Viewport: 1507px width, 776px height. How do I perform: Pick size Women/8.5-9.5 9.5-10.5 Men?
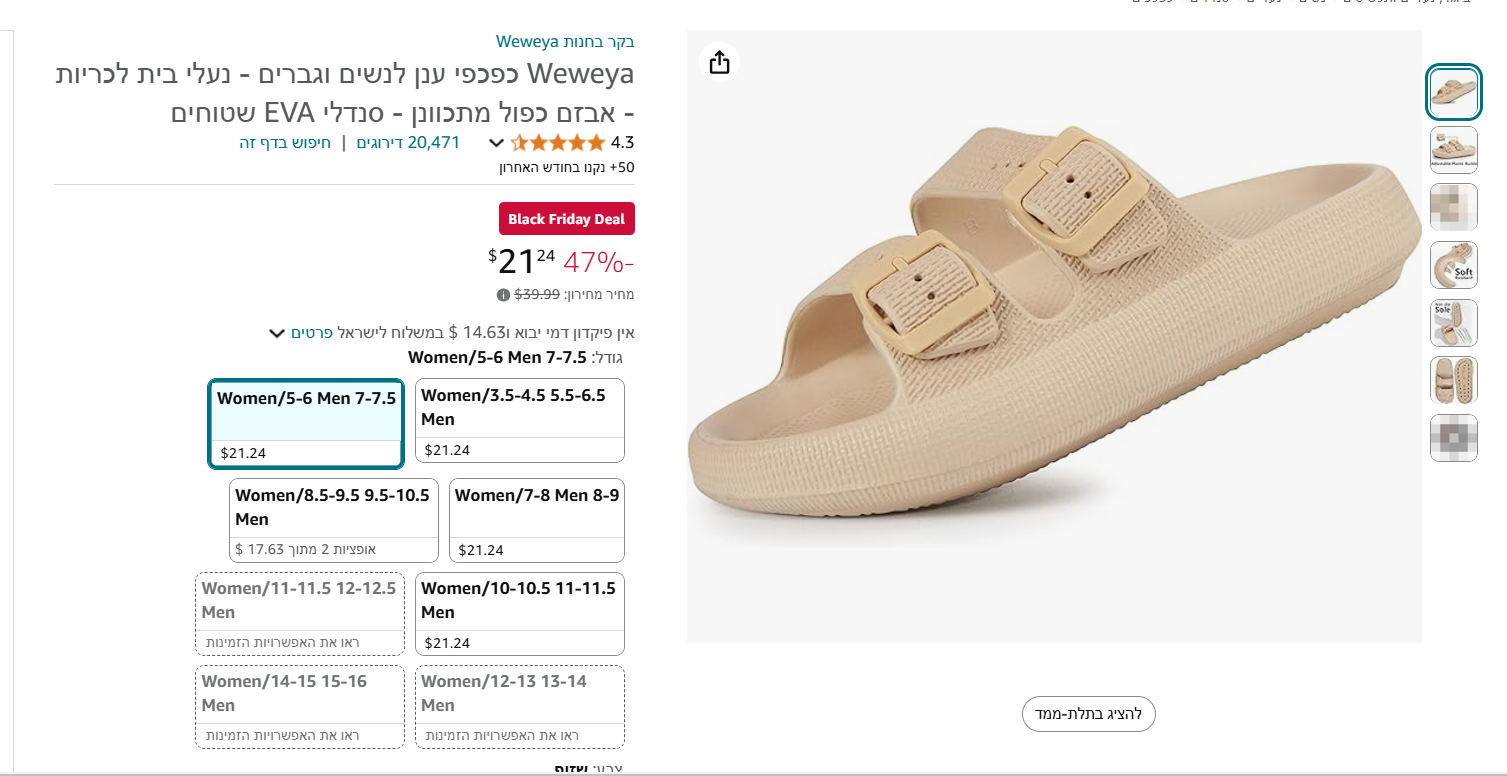334,520
